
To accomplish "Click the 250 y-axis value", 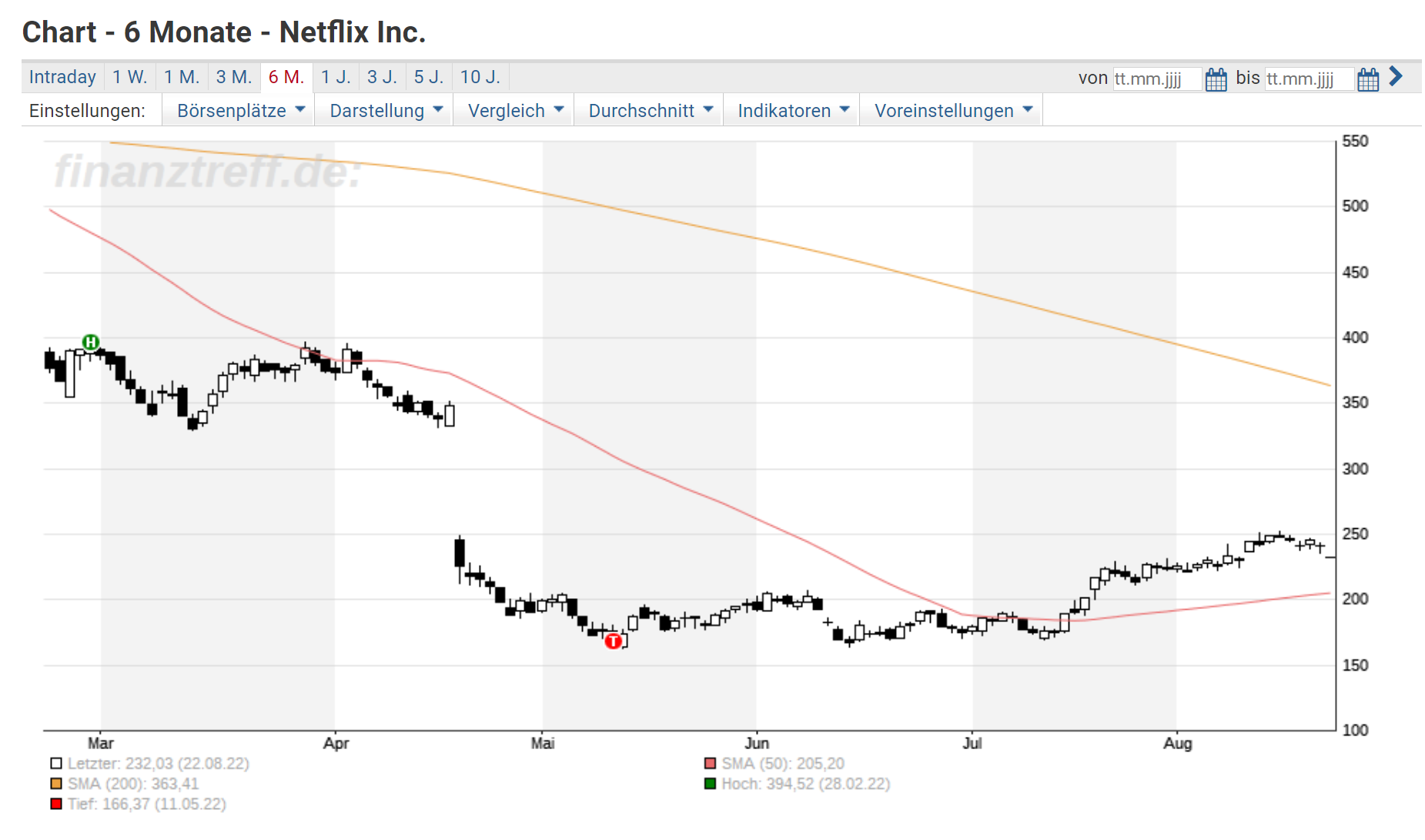I will tap(1355, 534).
